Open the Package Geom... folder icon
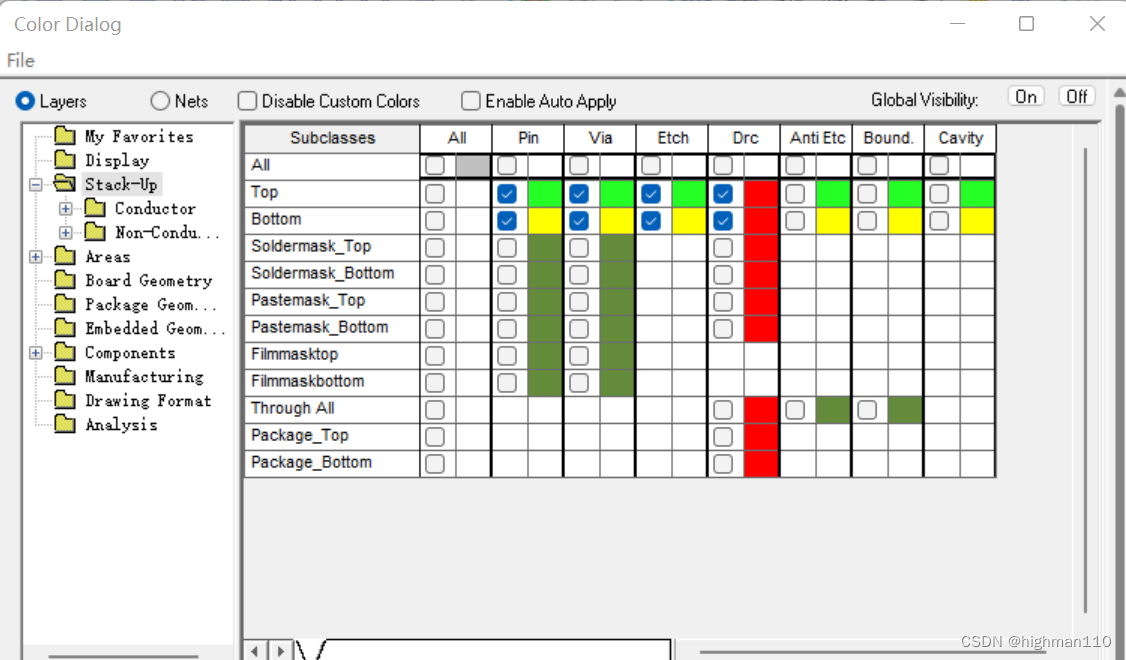 (65, 305)
